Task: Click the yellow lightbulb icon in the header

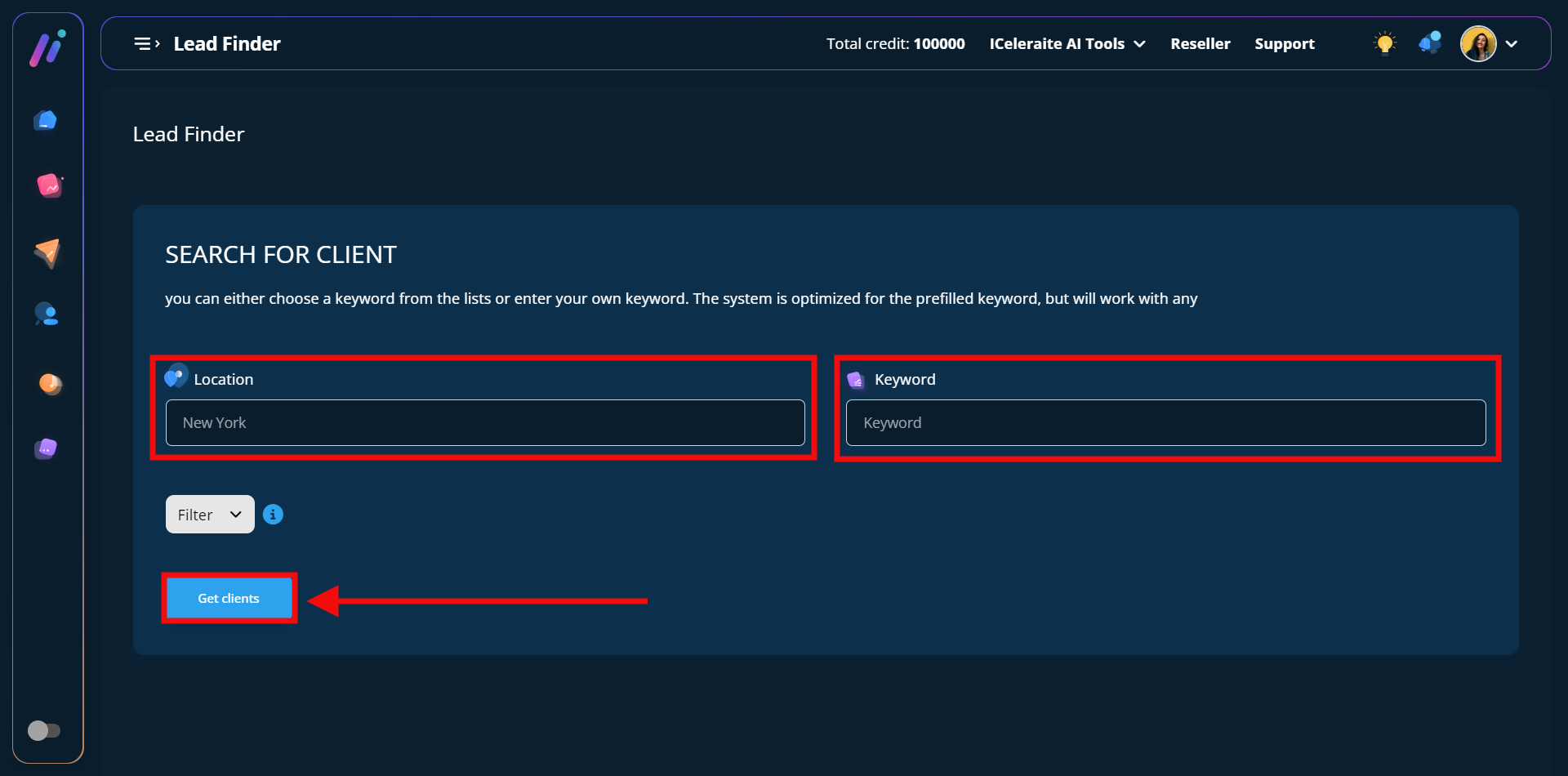Action: coord(1384,43)
